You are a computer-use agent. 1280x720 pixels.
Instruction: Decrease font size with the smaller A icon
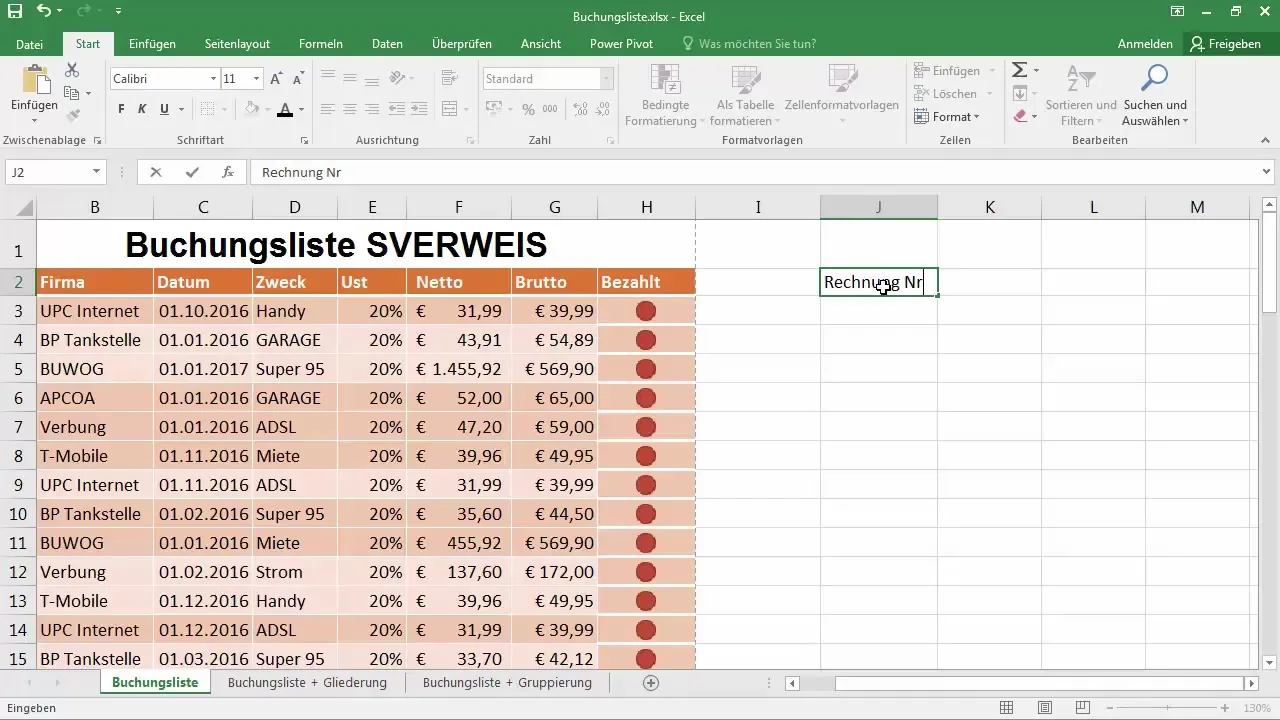[297, 78]
